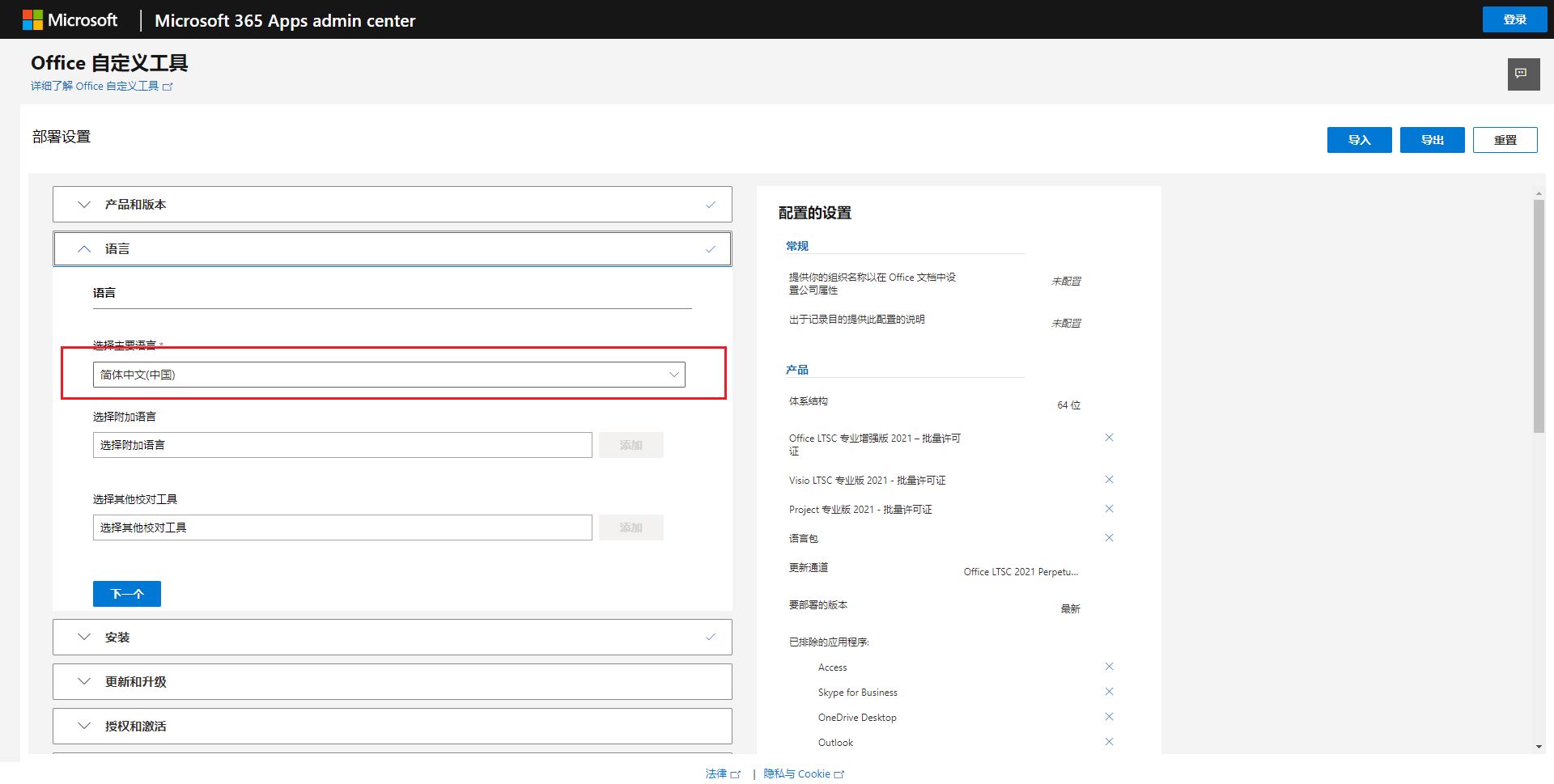Click the Microsoft logo in header
Viewport: 1554px width, 784px height.
tap(70, 20)
